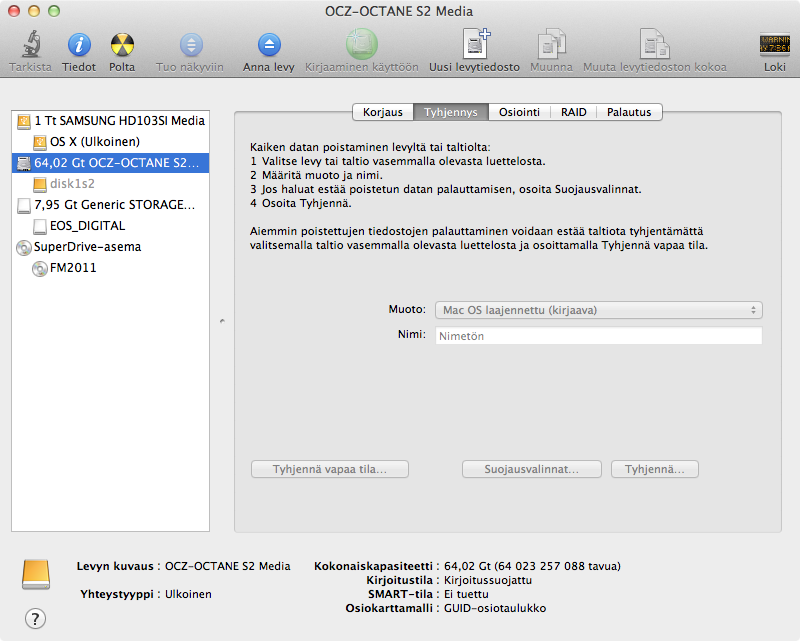Click the green zoom window button
The image size is (800, 641).
[54, 11]
